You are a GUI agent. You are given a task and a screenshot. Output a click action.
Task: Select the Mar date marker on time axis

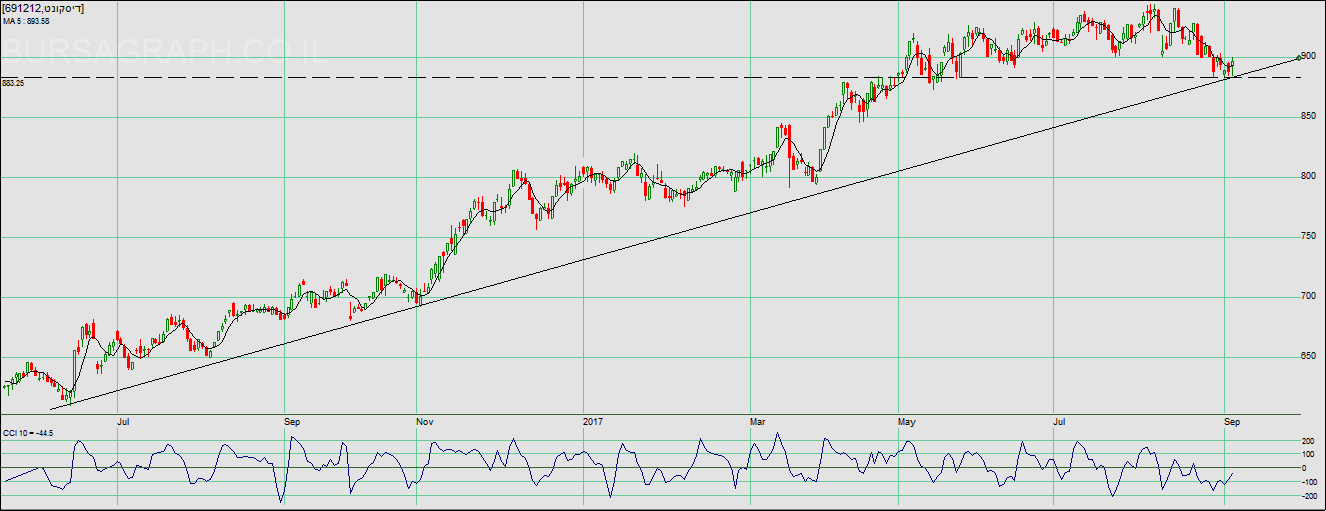tap(759, 422)
